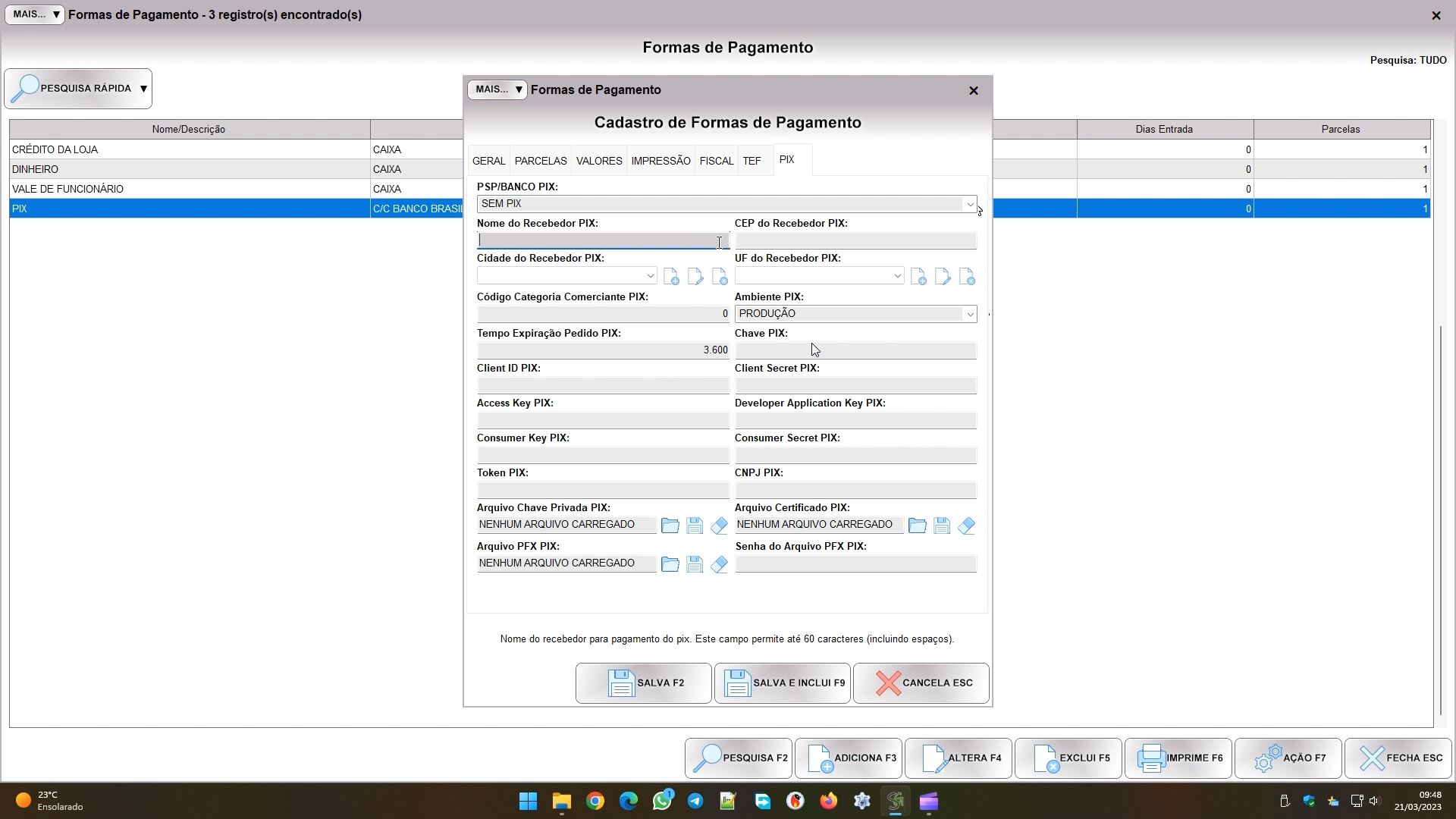
Task: Click the CANCELA ESC button
Action: click(x=921, y=683)
